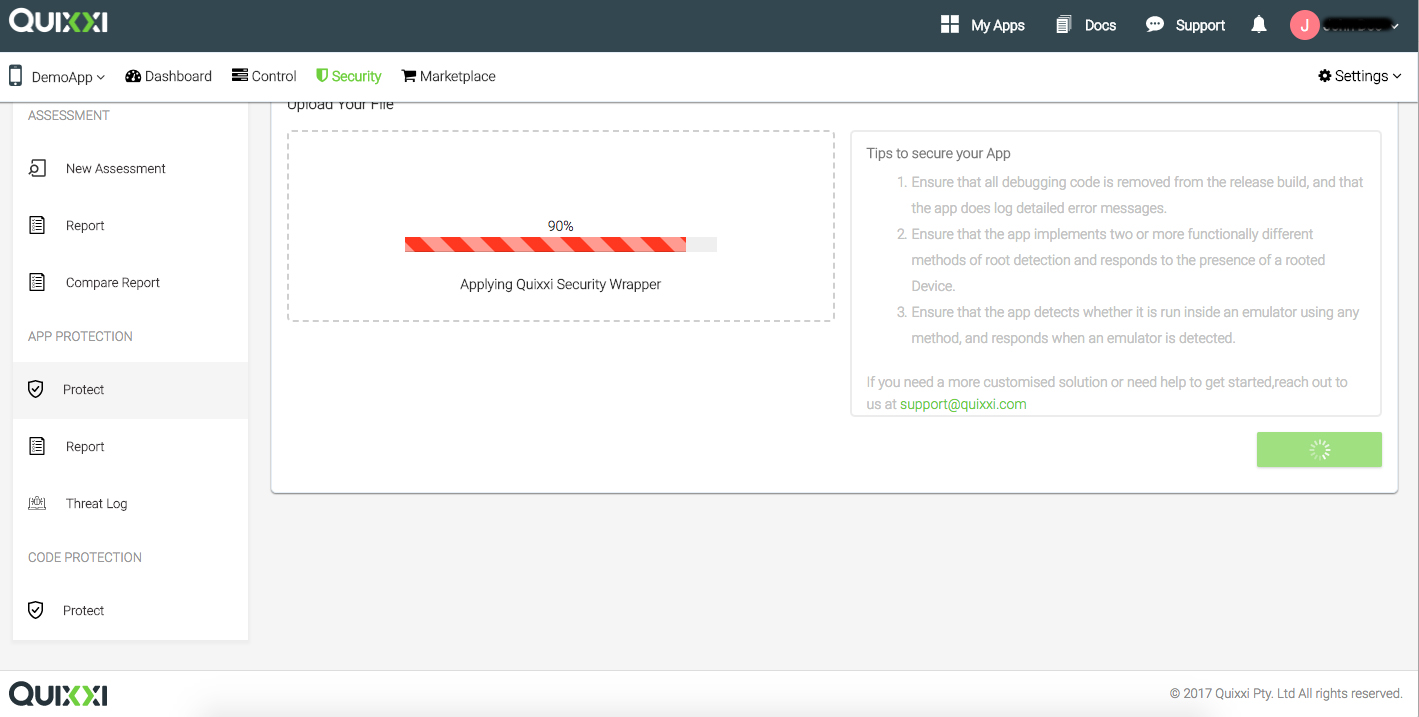Screen dimensions: 1419x717
Task: Click the support@quixxi.com email link
Action: coord(963,404)
